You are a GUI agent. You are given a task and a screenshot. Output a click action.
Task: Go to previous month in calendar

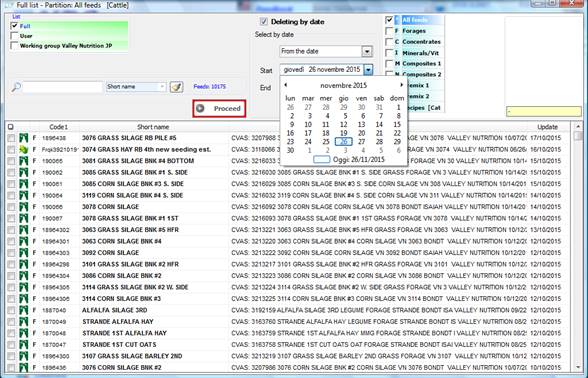[286, 85]
